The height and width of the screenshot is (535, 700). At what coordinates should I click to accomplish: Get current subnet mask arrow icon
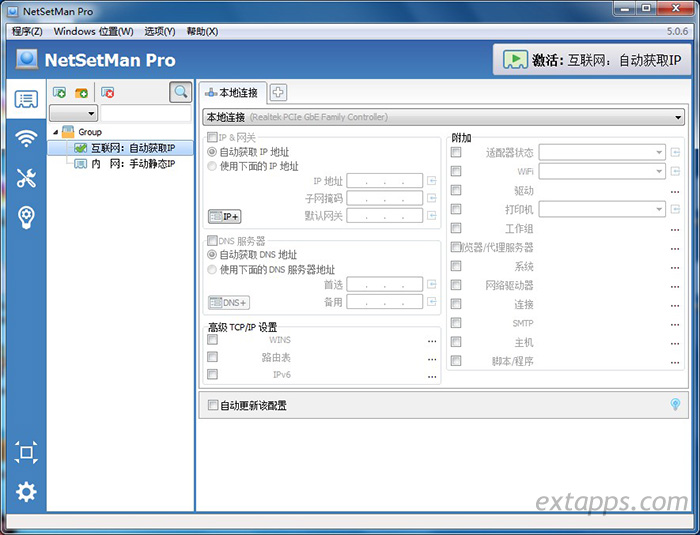click(431, 198)
